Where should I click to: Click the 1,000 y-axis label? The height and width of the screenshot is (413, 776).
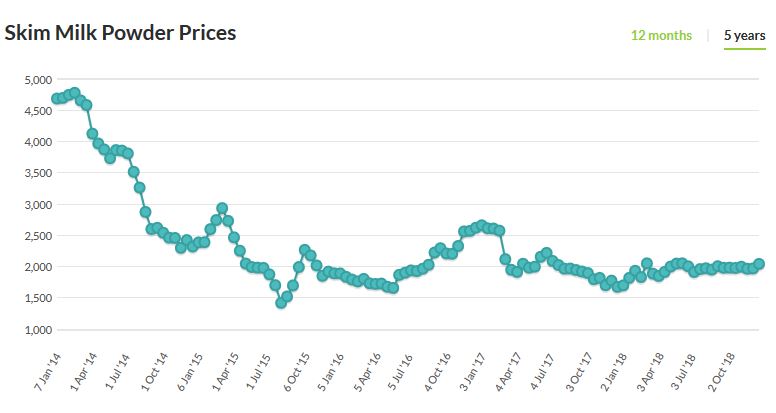[36, 330]
